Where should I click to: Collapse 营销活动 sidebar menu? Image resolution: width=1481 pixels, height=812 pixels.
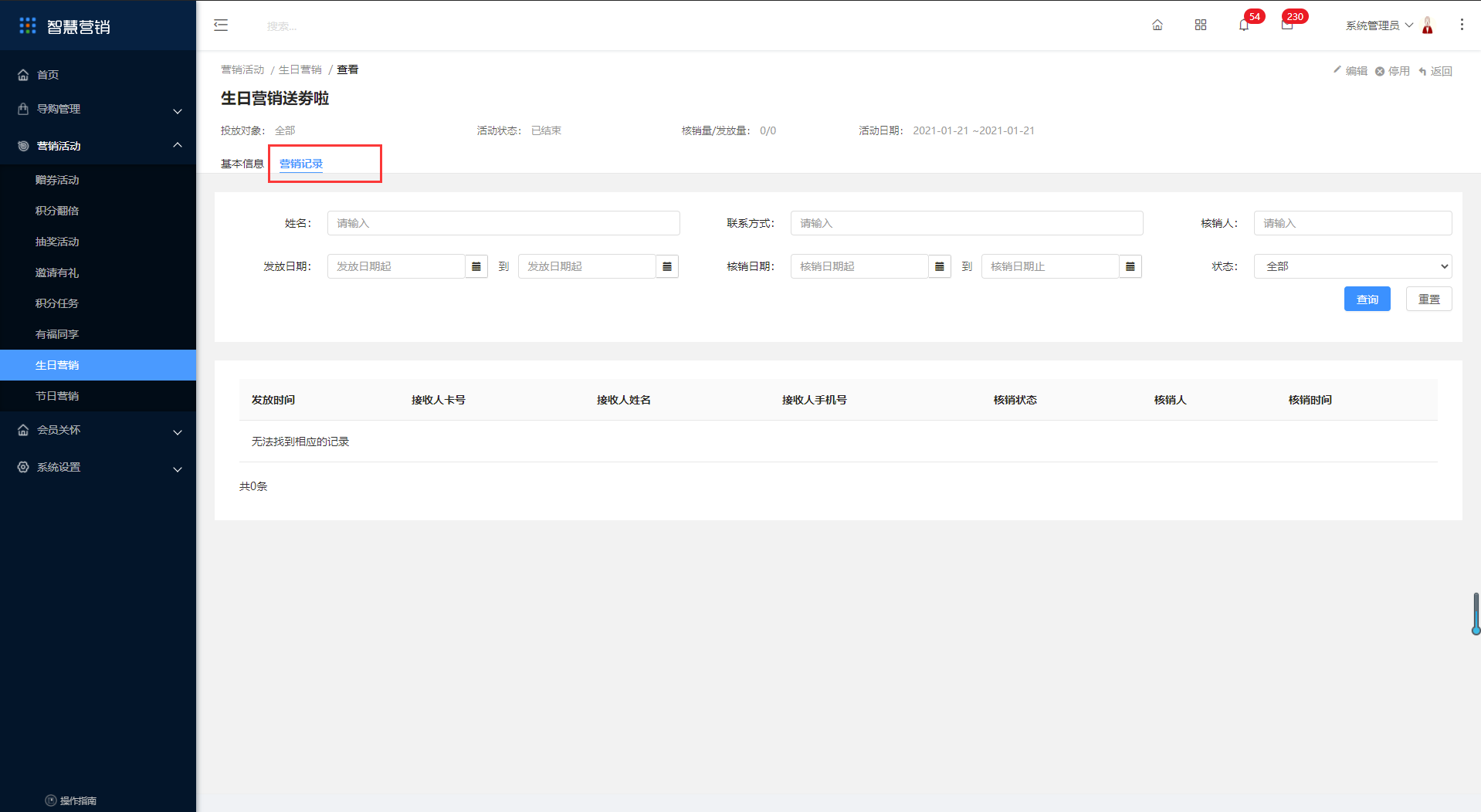click(98, 146)
